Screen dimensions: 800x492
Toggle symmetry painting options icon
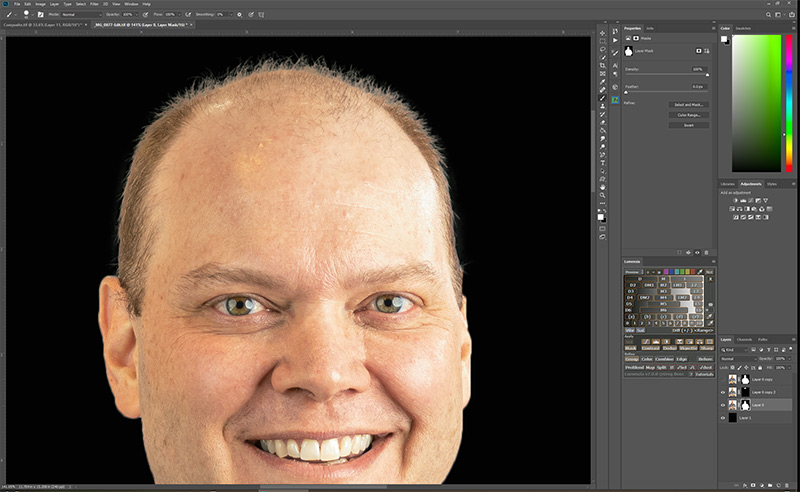(261, 15)
